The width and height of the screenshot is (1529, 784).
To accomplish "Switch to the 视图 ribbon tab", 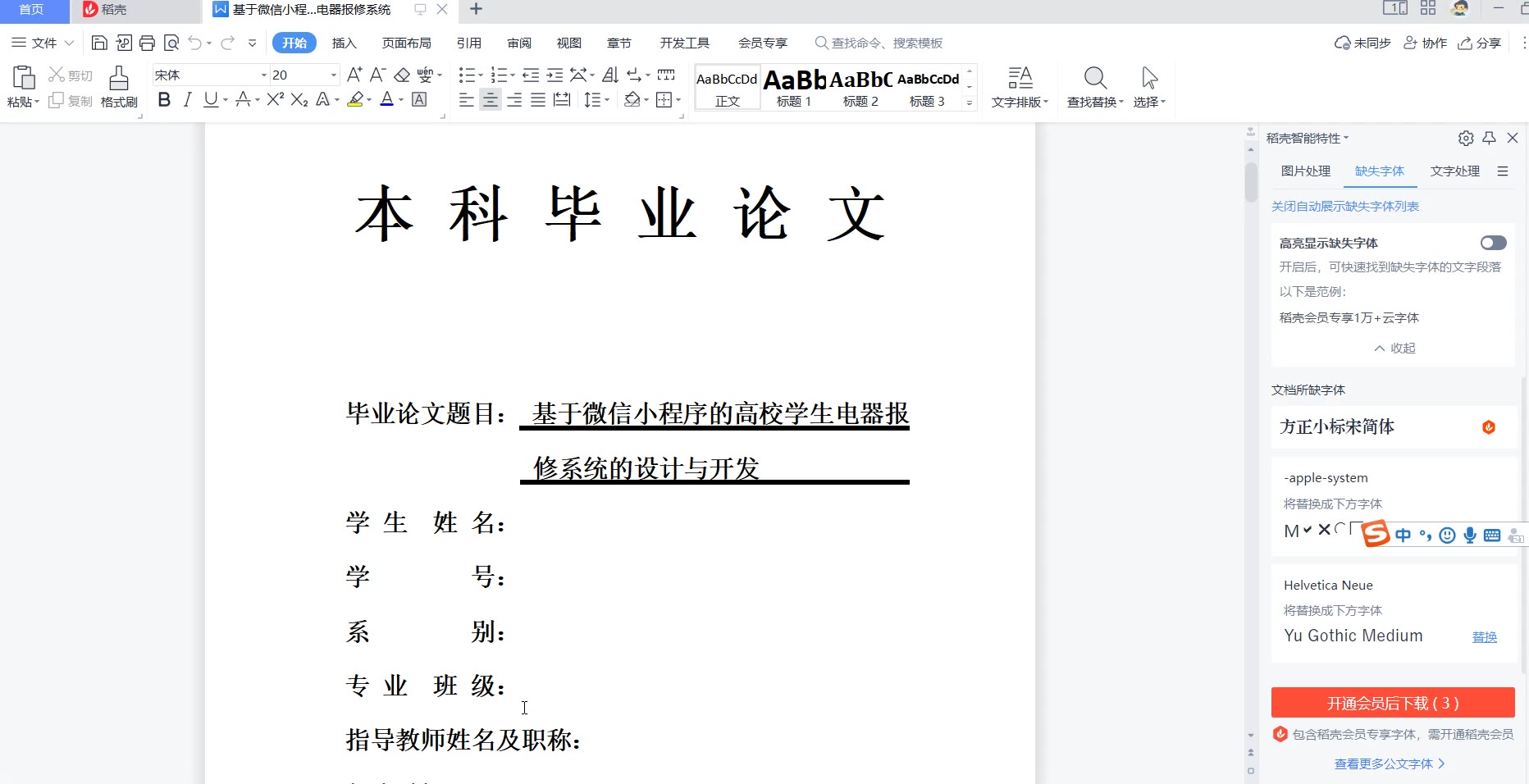I will tap(569, 43).
